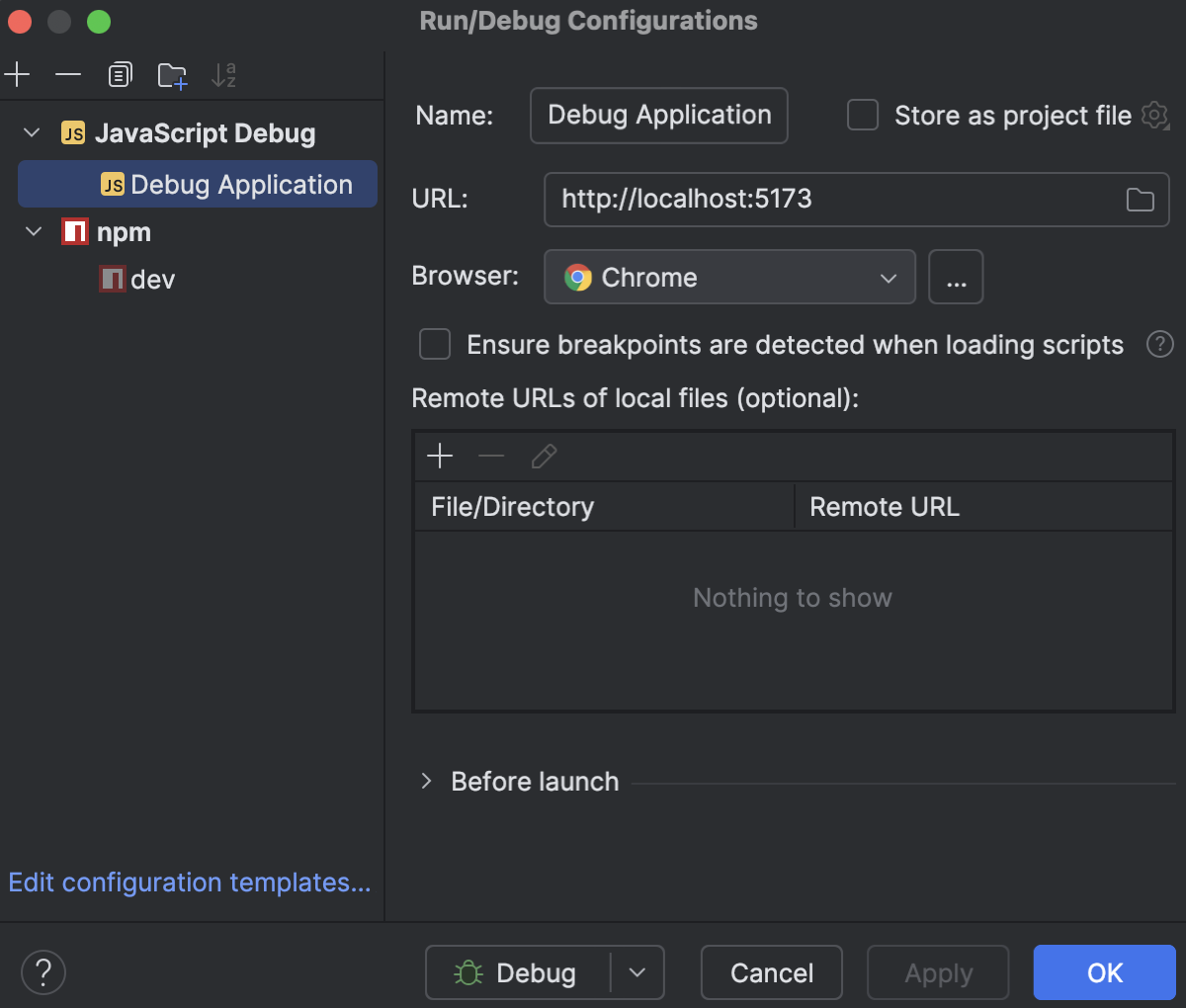The height and width of the screenshot is (1008, 1186).
Task: Confirm changes with OK
Action: click(1104, 972)
